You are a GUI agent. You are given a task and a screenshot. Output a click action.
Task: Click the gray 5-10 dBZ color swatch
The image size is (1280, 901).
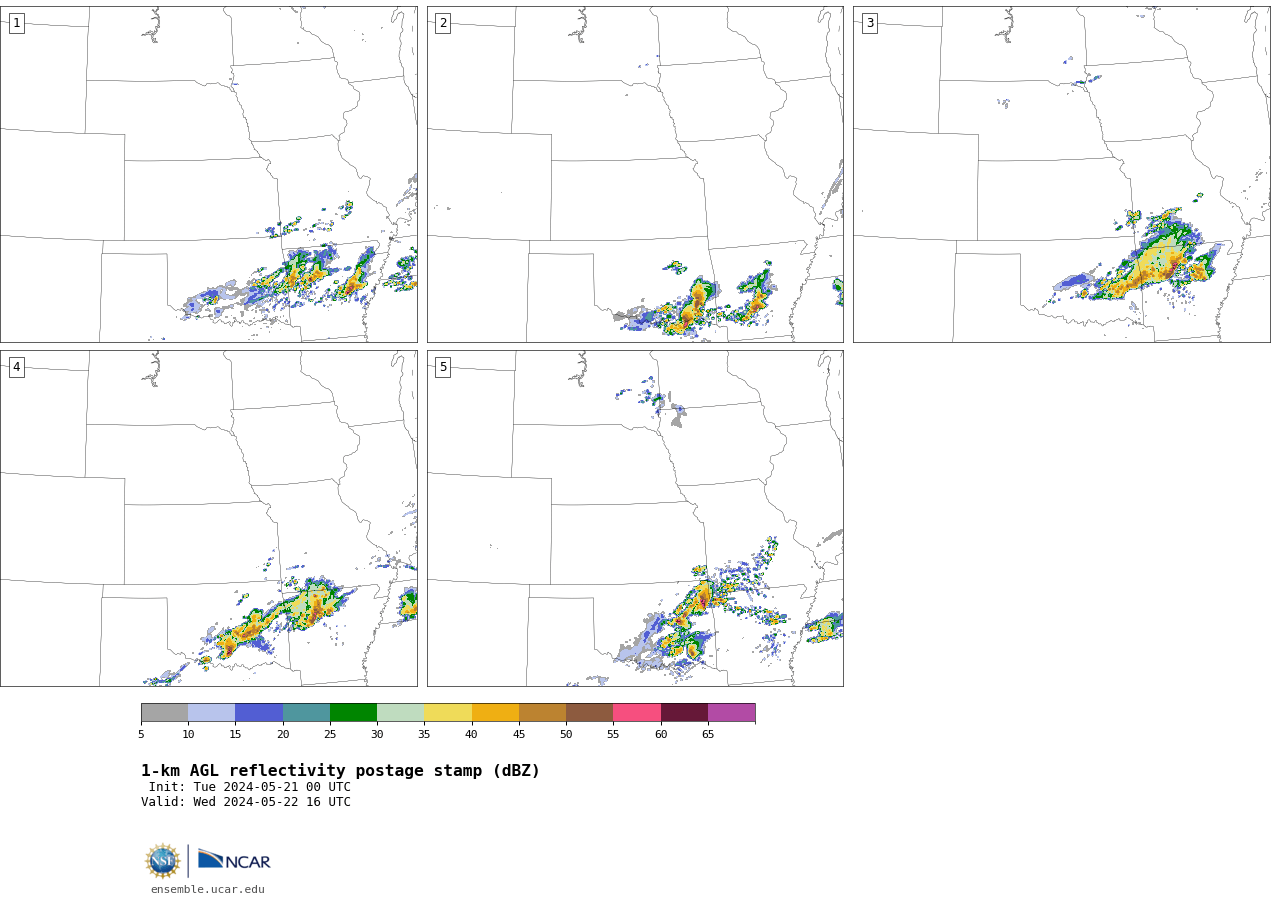pyautogui.click(x=164, y=712)
